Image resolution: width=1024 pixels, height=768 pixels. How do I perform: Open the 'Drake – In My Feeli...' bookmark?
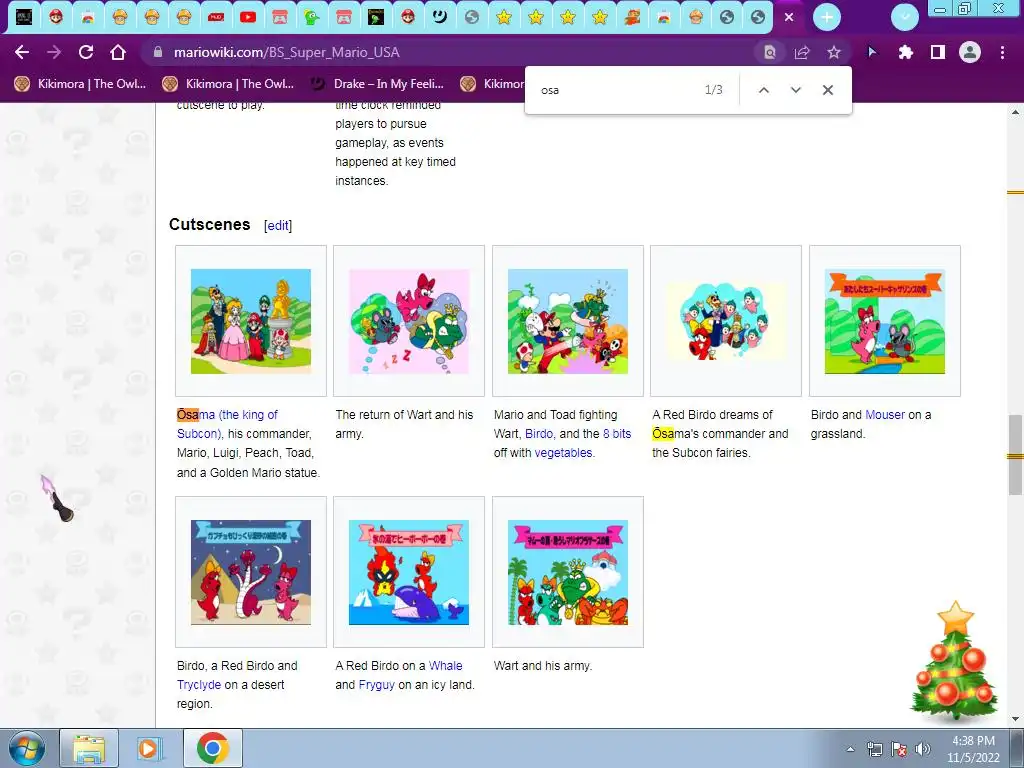[377, 84]
